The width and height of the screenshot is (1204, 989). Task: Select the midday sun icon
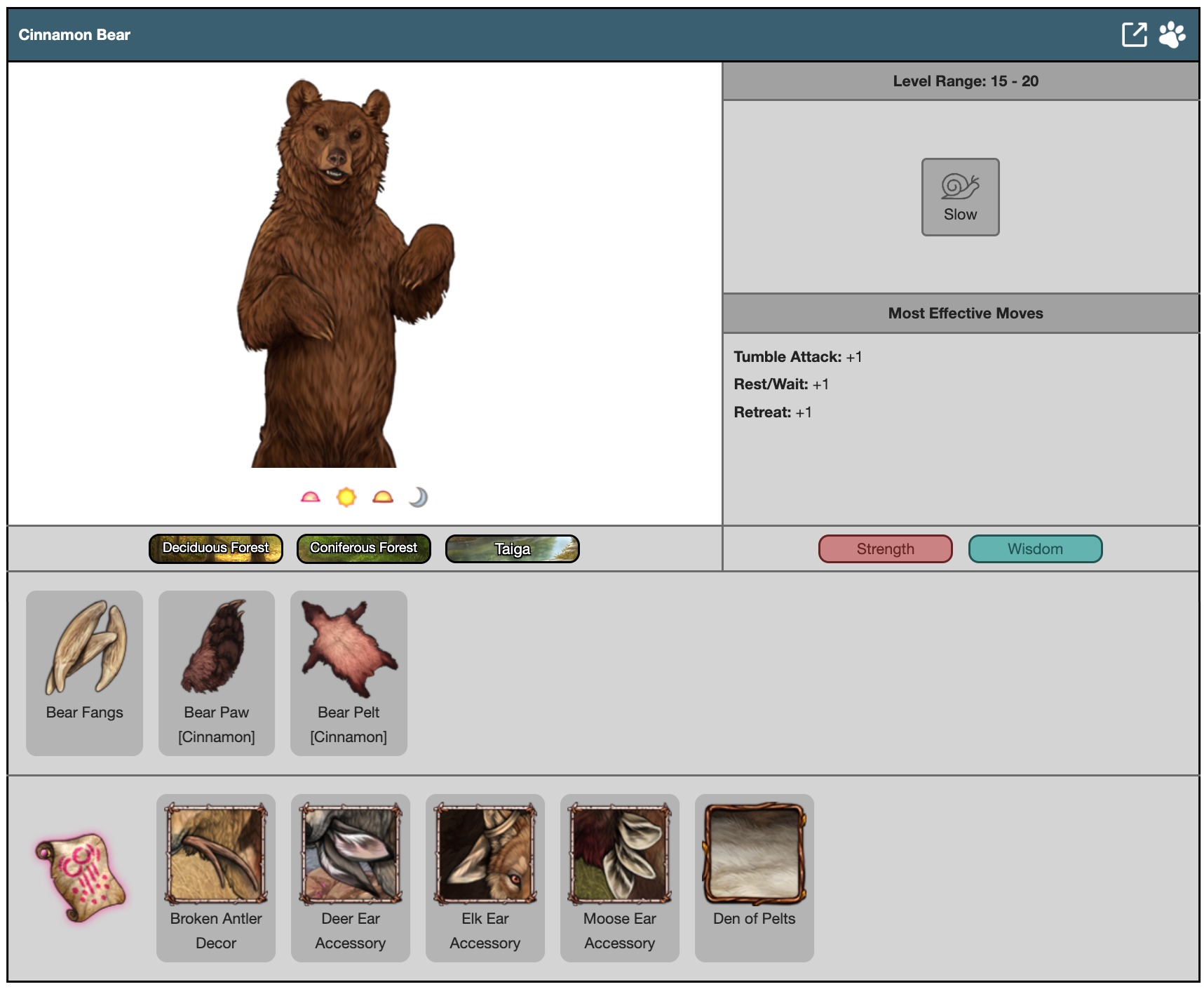click(x=346, y=497)
